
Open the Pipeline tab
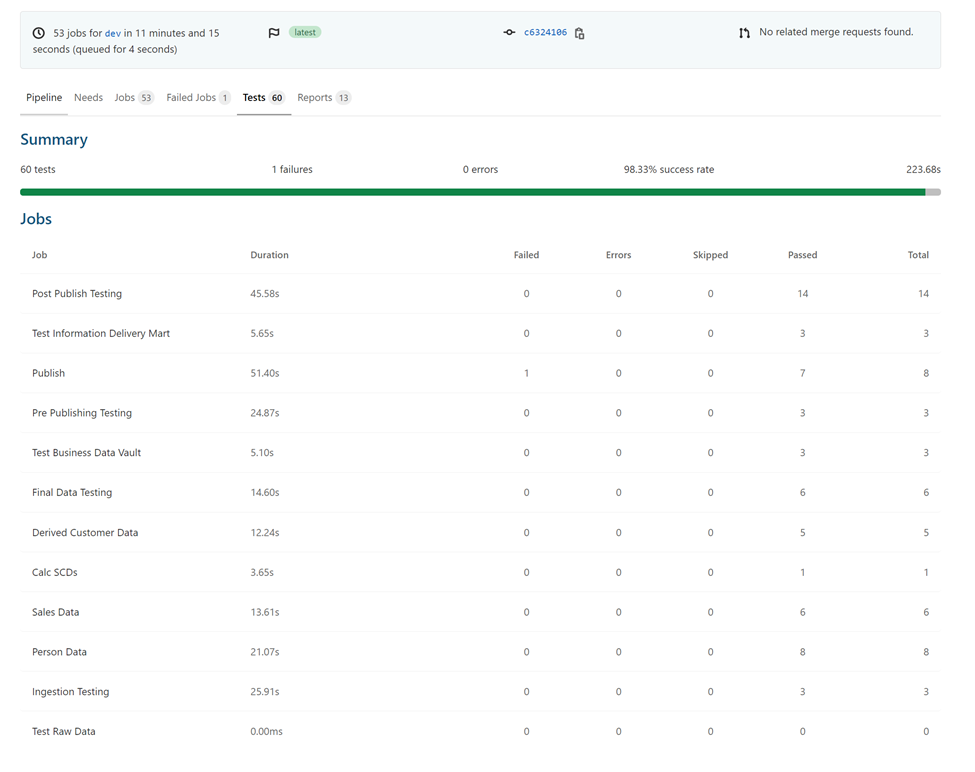pyautogui.click(x=44, y=98)
